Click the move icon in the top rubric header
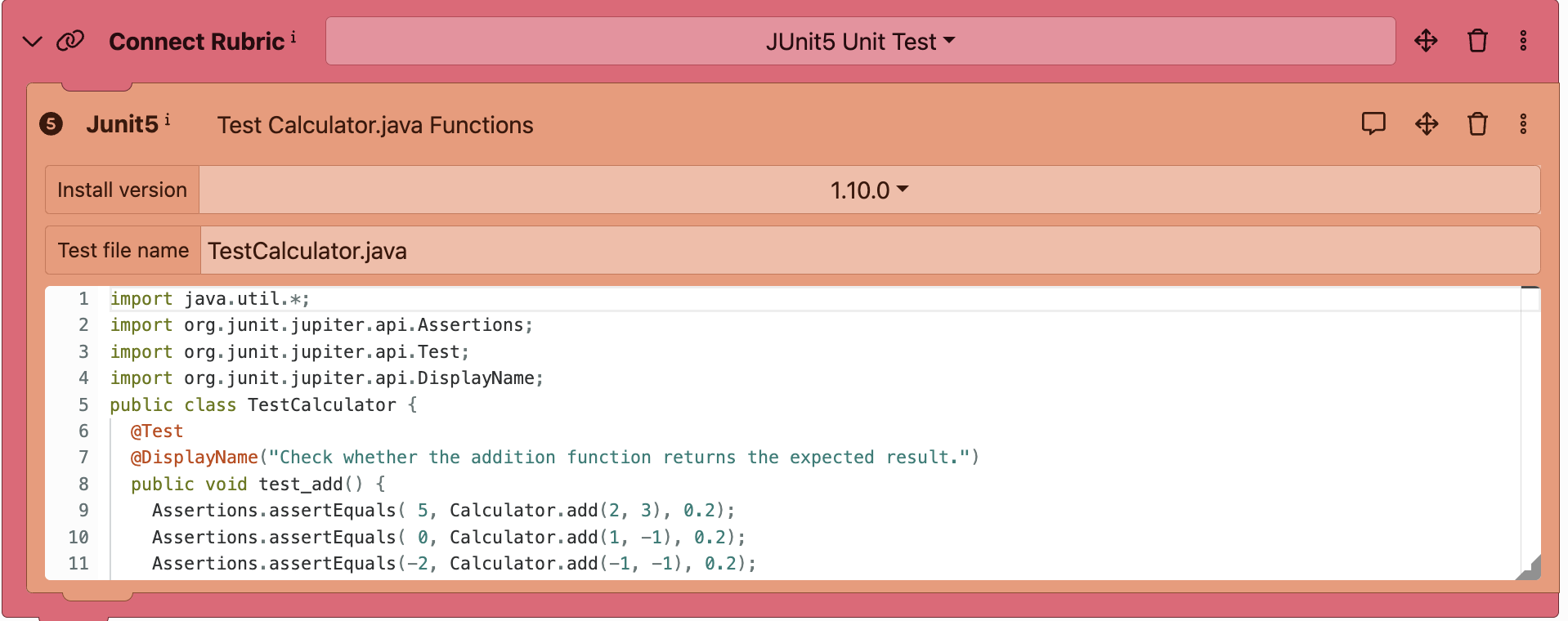This screenshot has width=1568, height=621. click(1426, 41)
